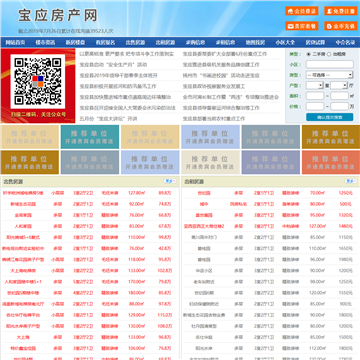The width and height of the screenshot is (360, 360).
Task: Click 更多 in the 出租房源 panel header
Action: tap(350, 181)
